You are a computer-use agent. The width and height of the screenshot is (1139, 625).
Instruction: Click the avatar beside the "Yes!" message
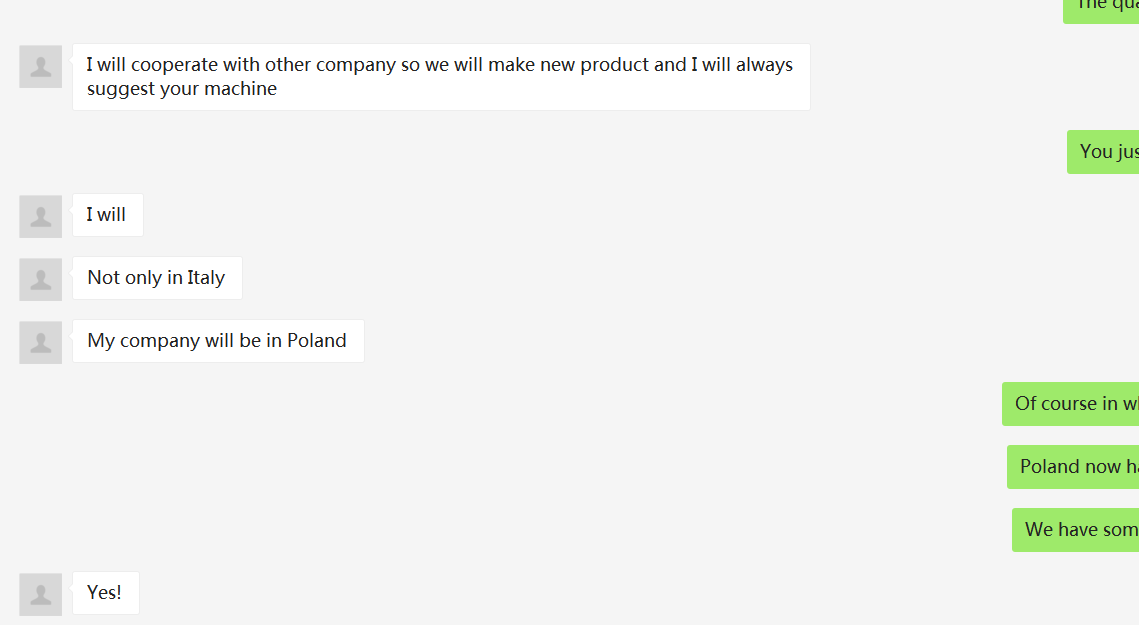tap(41, 595)
